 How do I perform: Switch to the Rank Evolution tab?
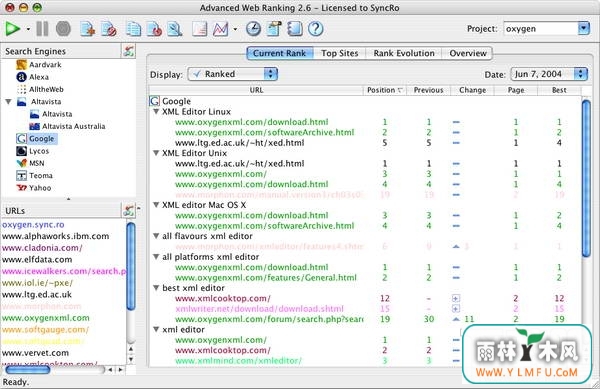[404, 53]
